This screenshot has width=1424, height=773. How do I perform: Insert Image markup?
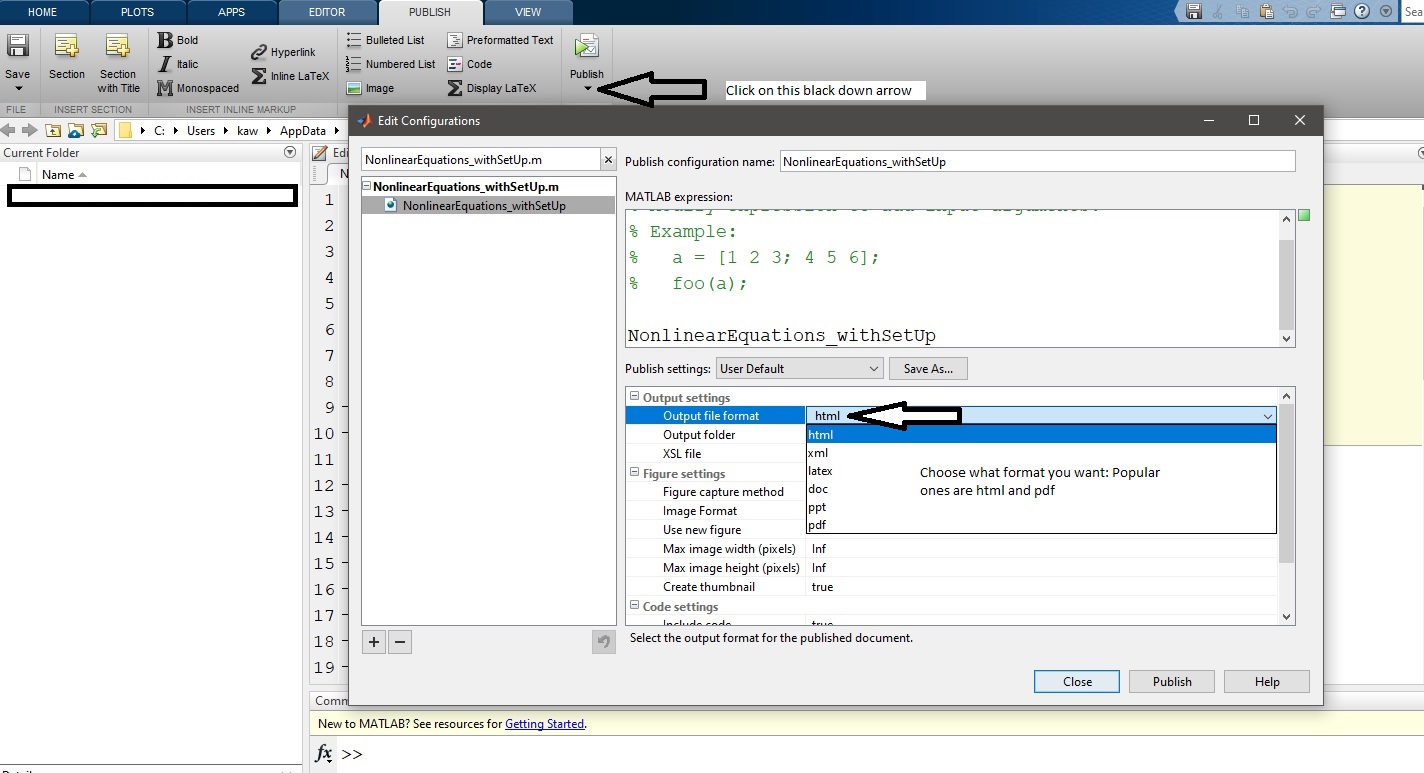point(370,88)
